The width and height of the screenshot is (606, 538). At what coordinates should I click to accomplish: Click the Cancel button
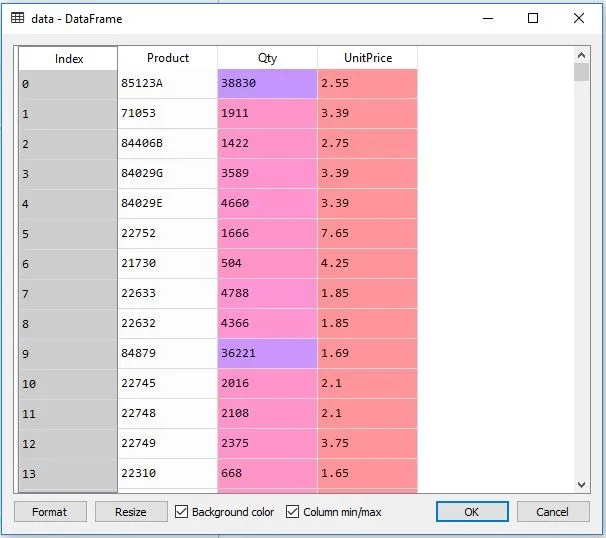point(553,512)
